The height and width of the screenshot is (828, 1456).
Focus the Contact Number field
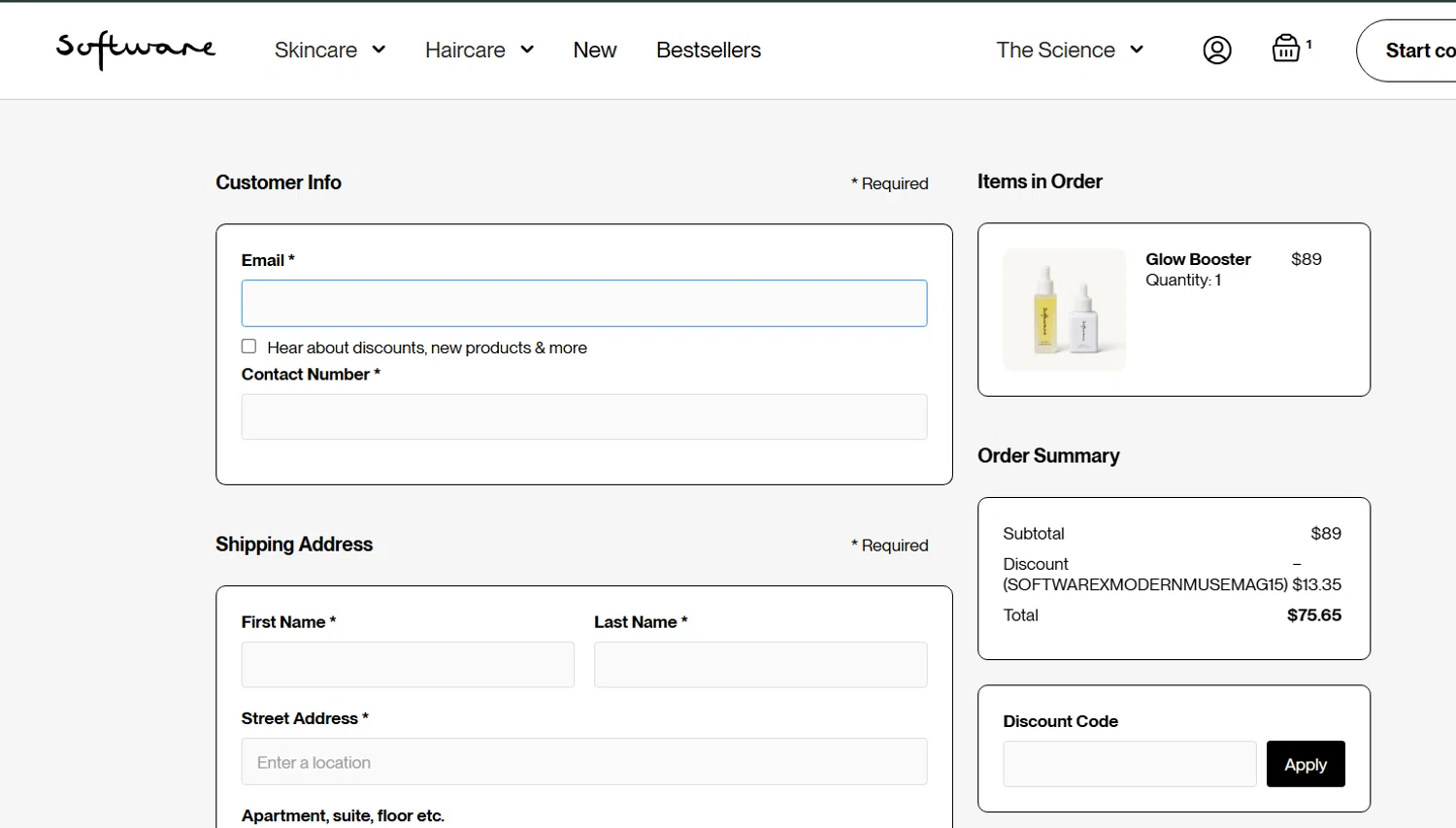pos(584,416)
